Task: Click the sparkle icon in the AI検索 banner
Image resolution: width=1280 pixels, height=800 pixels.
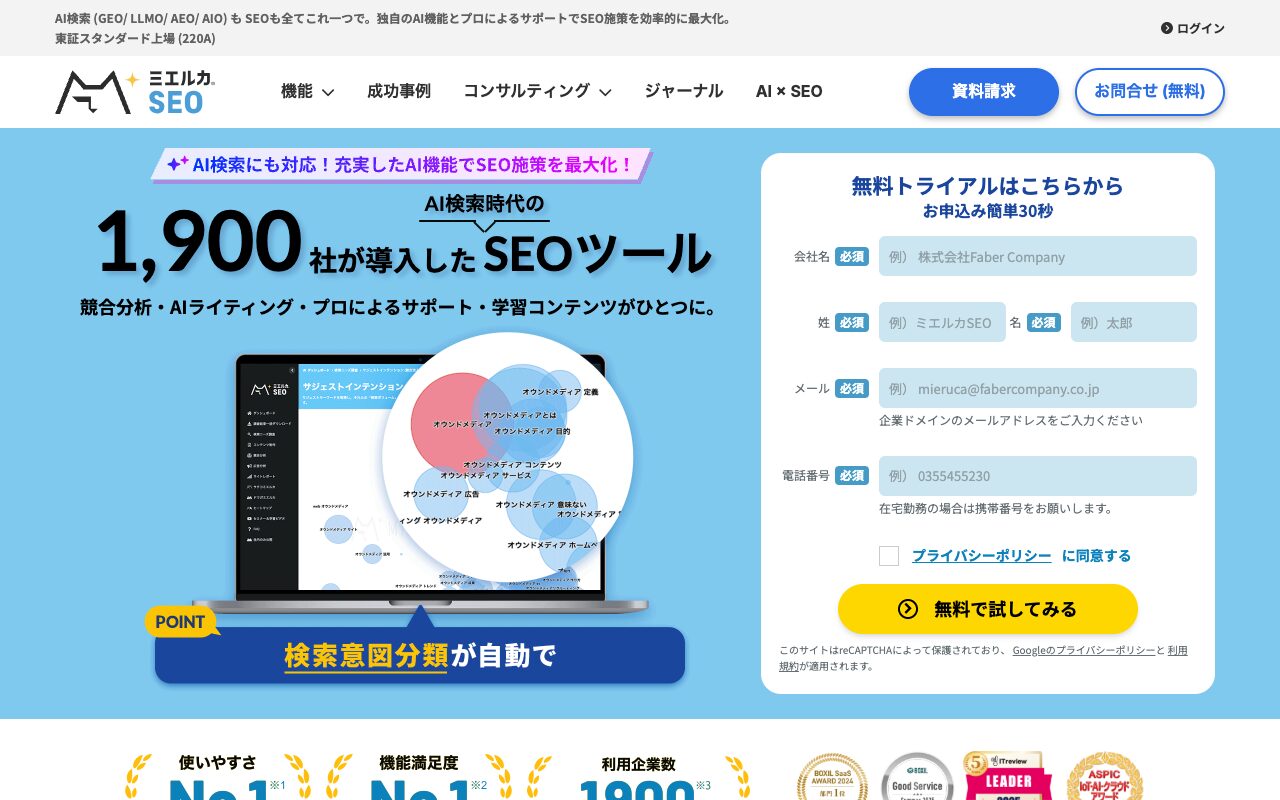Action: [x=177, y=164]
